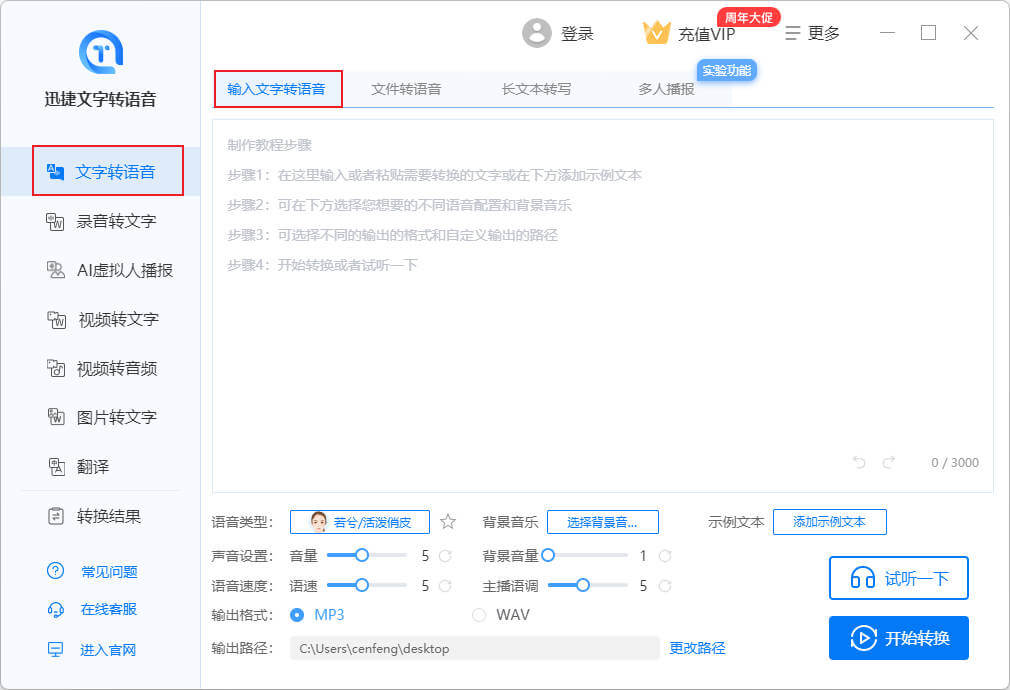Click the undo arrow in text area
The height and width of the screenshot is (690, 1010).
[859, 462]
